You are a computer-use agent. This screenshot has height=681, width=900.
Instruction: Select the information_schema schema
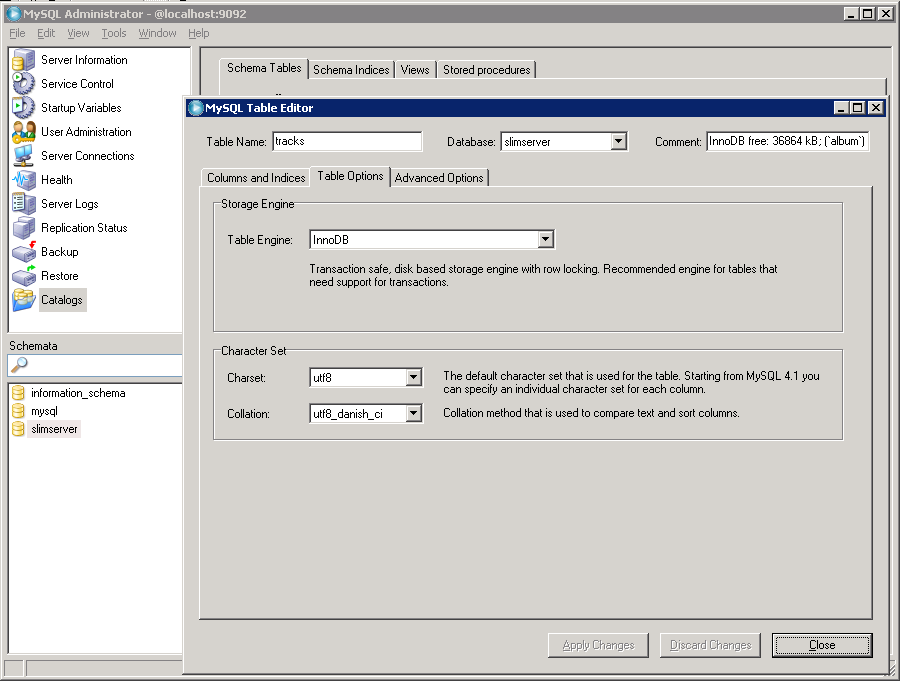click(x=78, y=393)
